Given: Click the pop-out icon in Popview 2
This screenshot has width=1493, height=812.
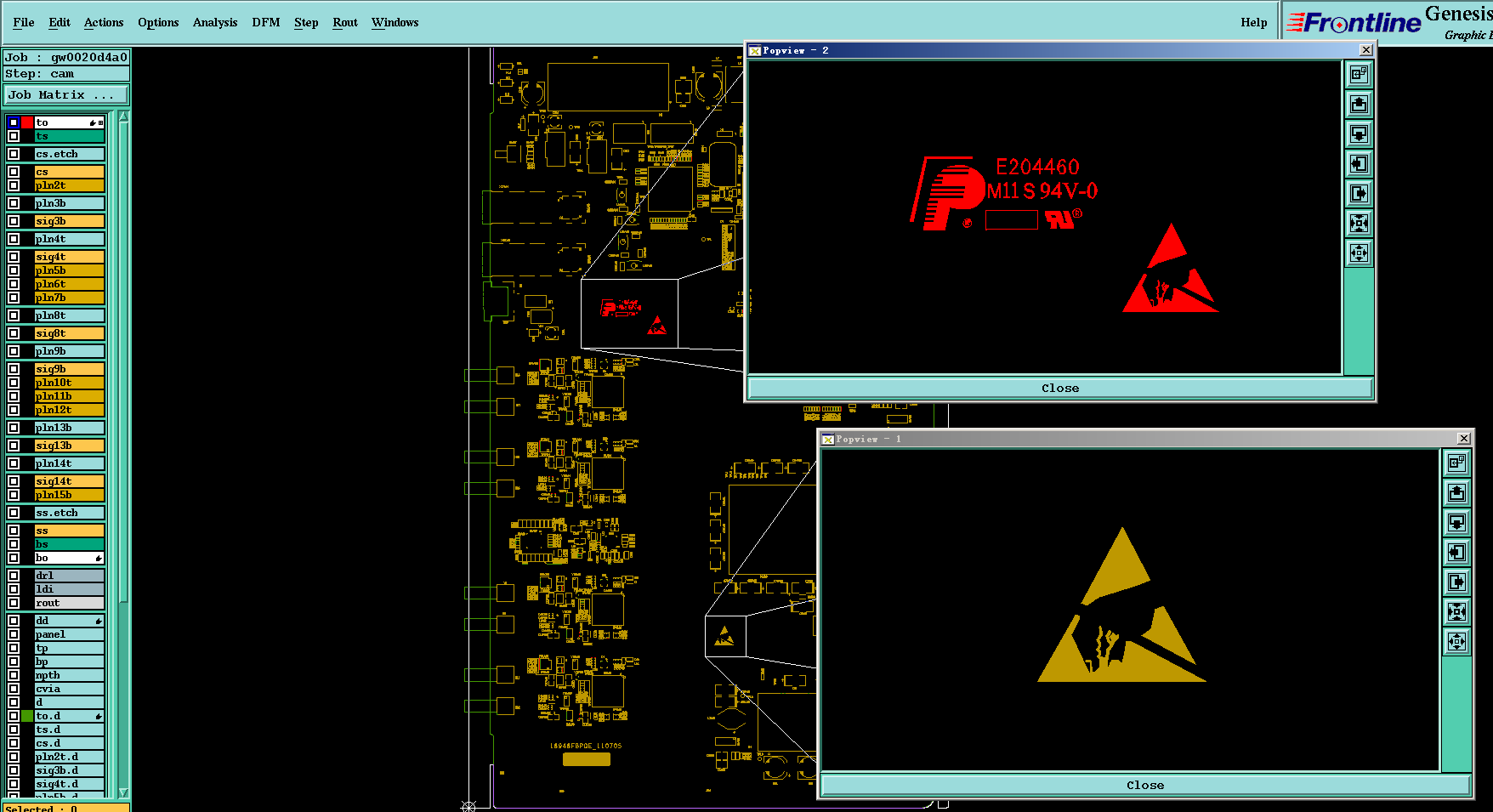Looking at the screenshot, I should pyautogui.click(x=1359, y=74).
